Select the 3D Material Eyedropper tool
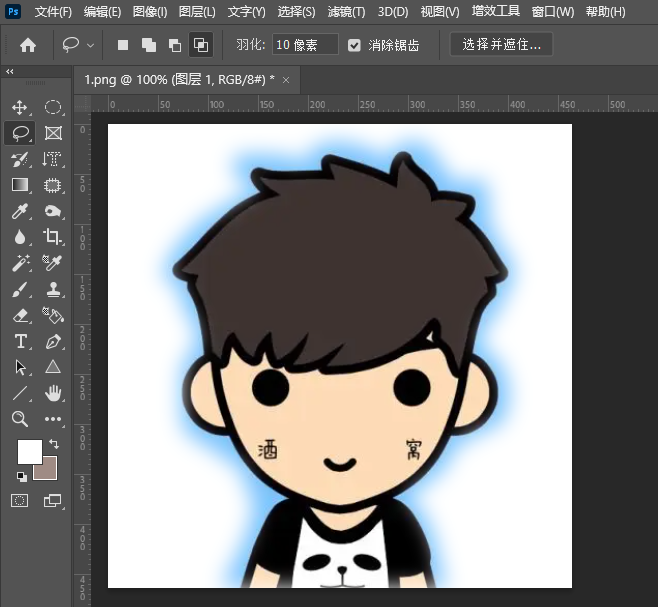Viewport: 658px width, 607px height. tap(53, 263)
